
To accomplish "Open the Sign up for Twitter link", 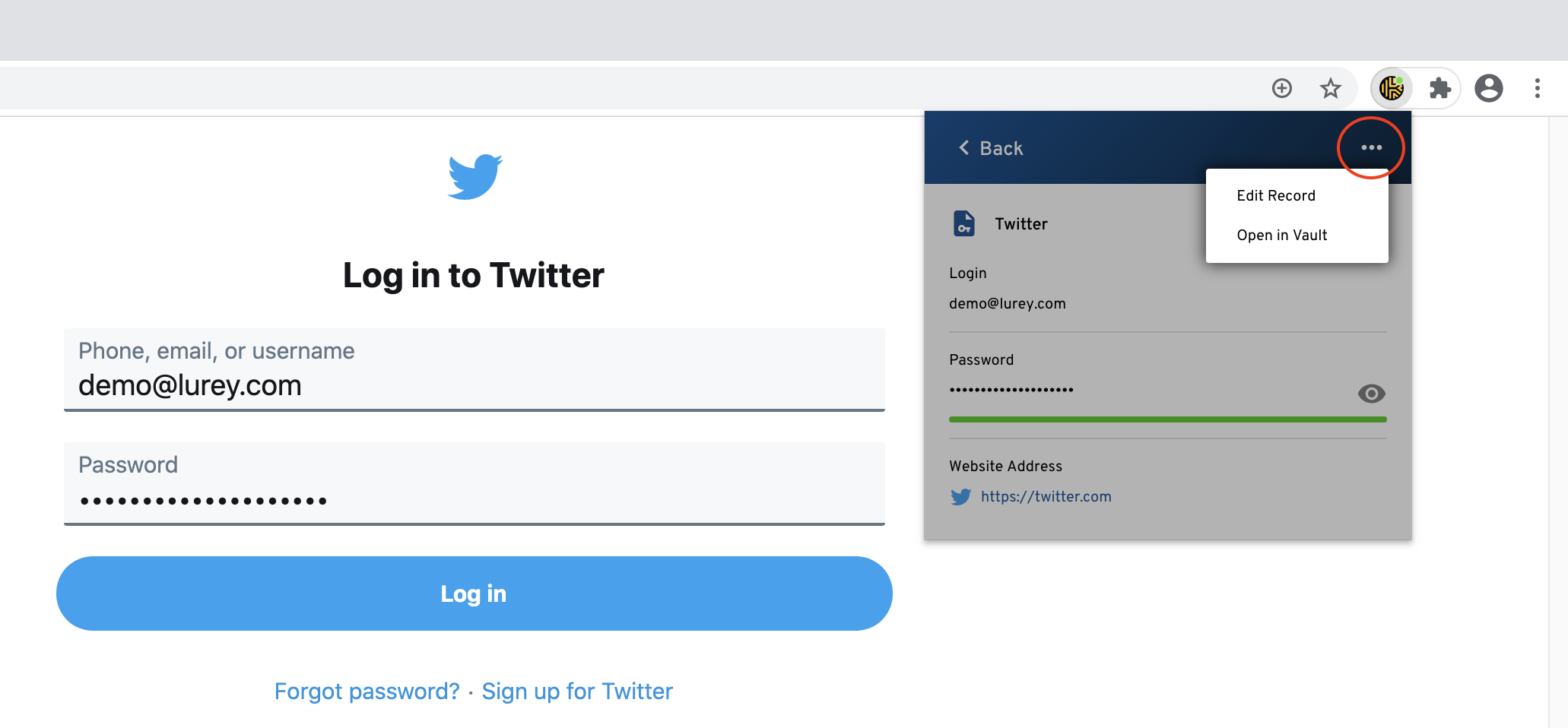I will 577,692.
